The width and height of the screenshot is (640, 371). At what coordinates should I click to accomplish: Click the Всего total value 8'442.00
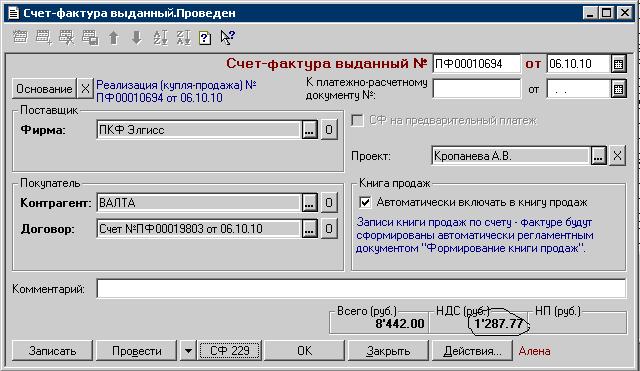point(400,324)
